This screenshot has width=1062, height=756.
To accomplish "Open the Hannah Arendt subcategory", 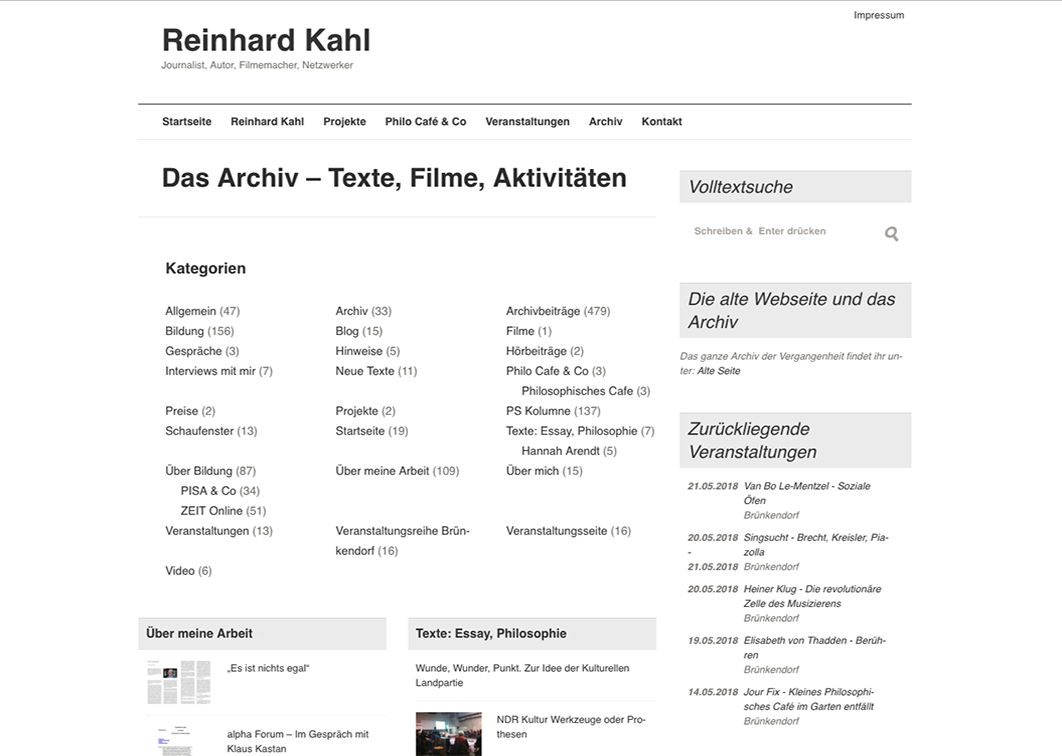I will pos(560,451).
